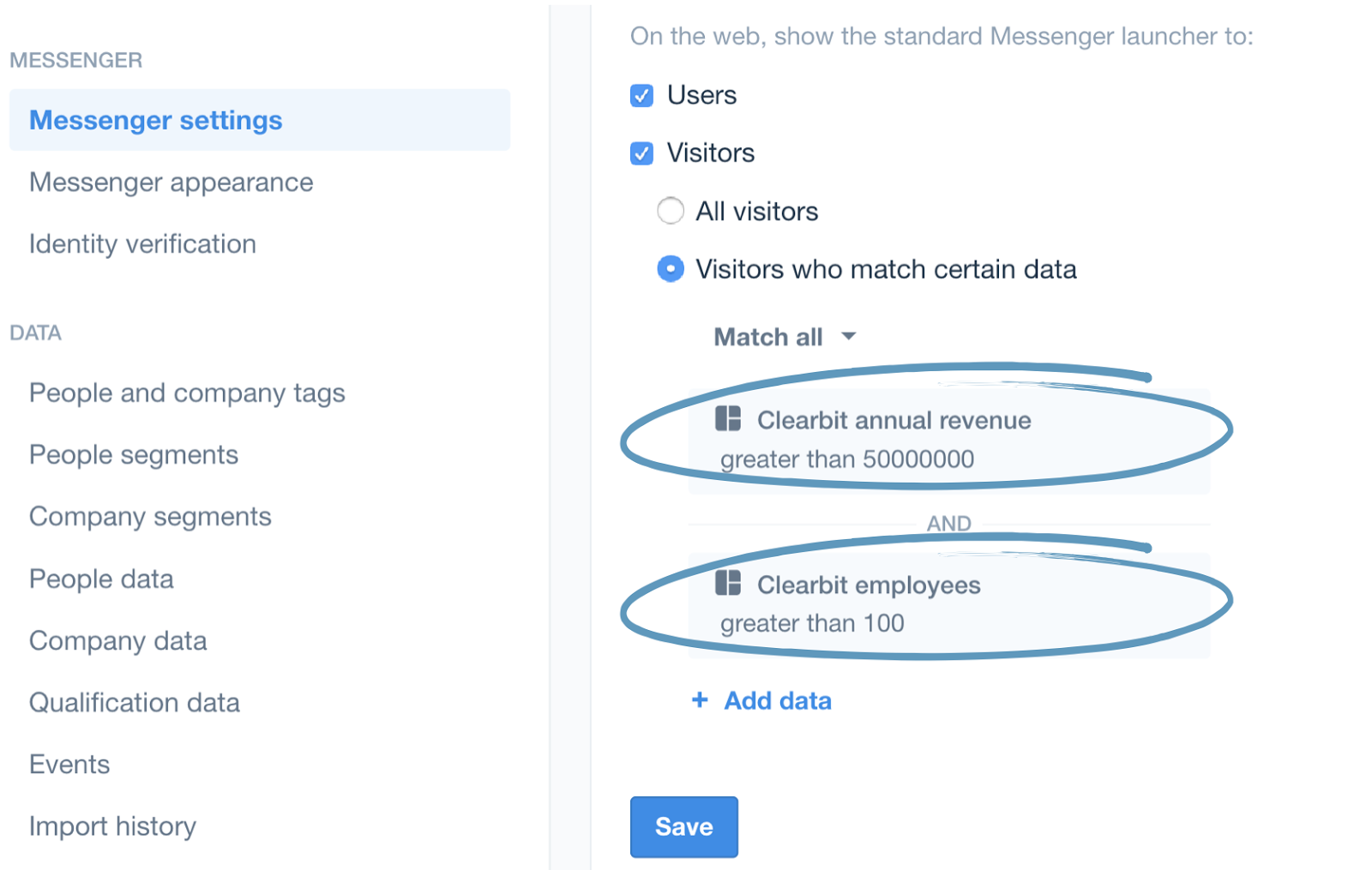
Task: Click the plus icon next to Add data
Action: [x=700, y=700]
